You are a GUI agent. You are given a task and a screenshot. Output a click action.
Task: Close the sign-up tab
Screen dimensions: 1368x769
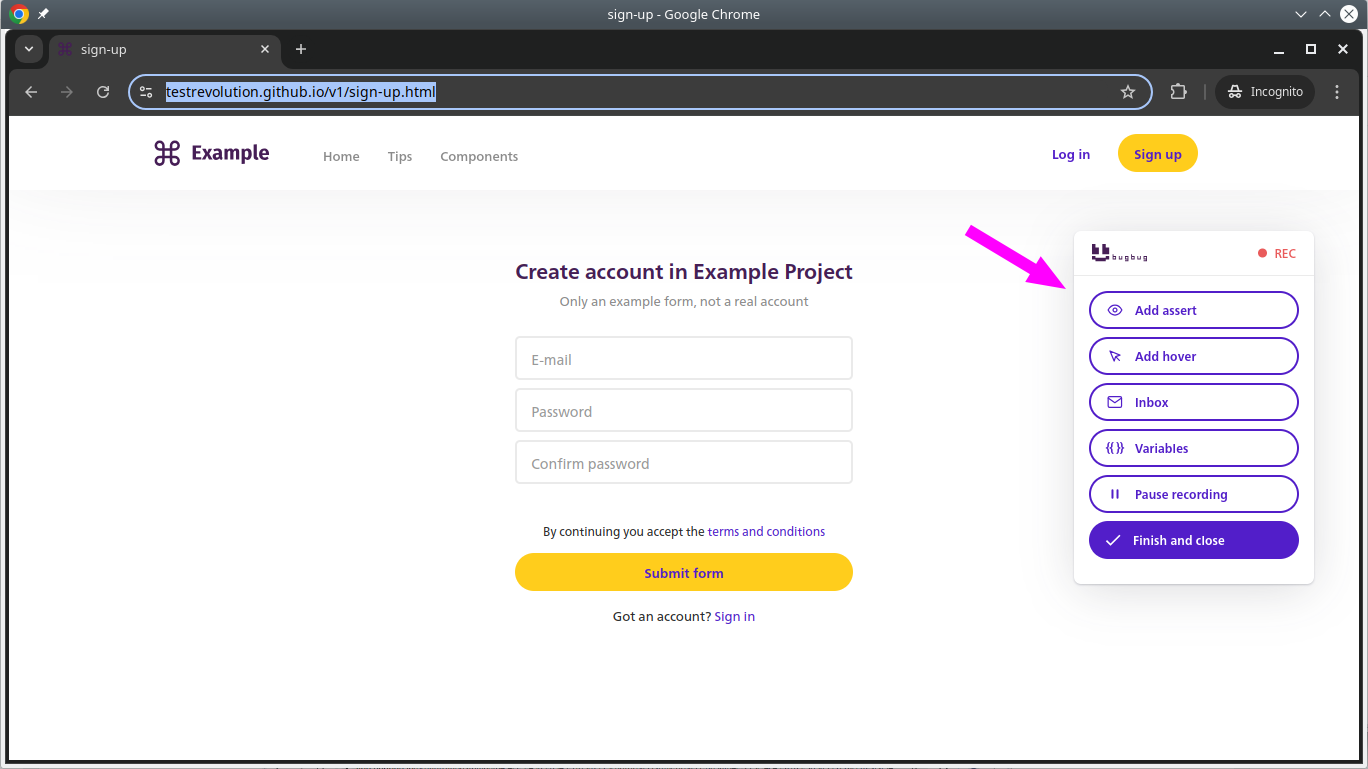coord(265,49)
